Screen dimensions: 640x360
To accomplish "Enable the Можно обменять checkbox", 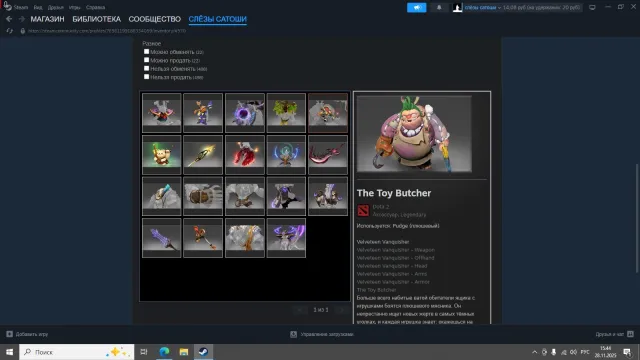I will pos(146,51).
